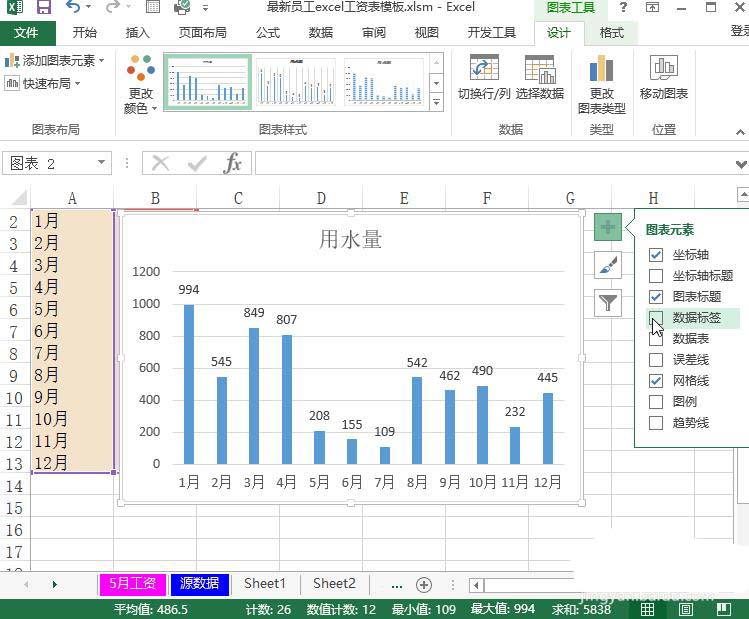The width and height of the screenshot is (749, 619).
Task: Open the Chart Styles paintbrush button
Action: 608,265
